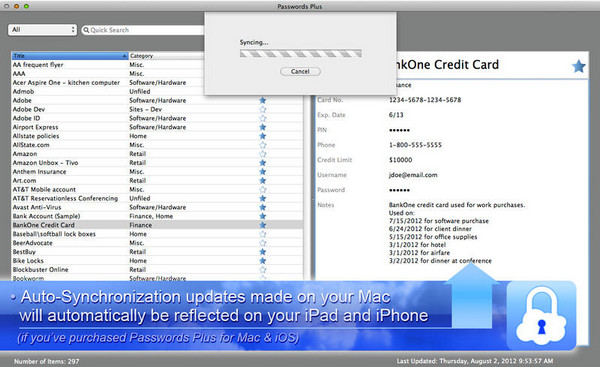Select the Admob entry

(23, 91)
